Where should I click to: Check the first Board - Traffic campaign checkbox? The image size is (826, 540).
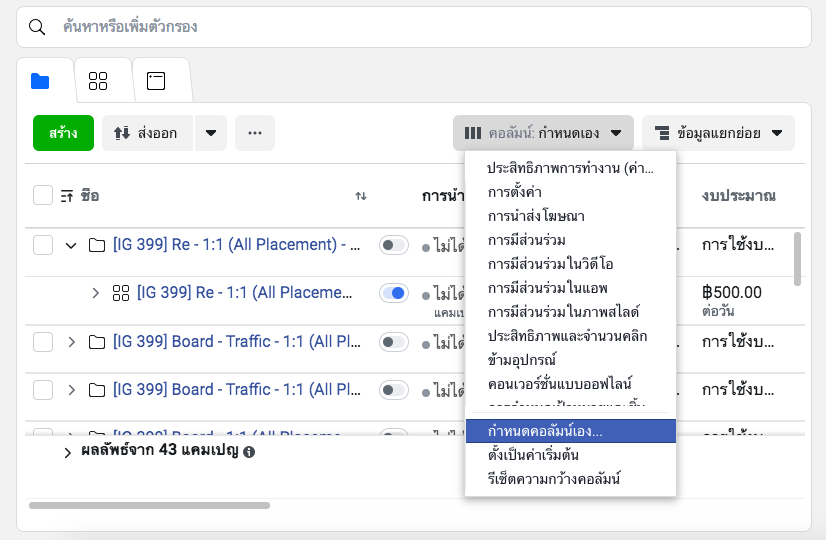[43, 342]
